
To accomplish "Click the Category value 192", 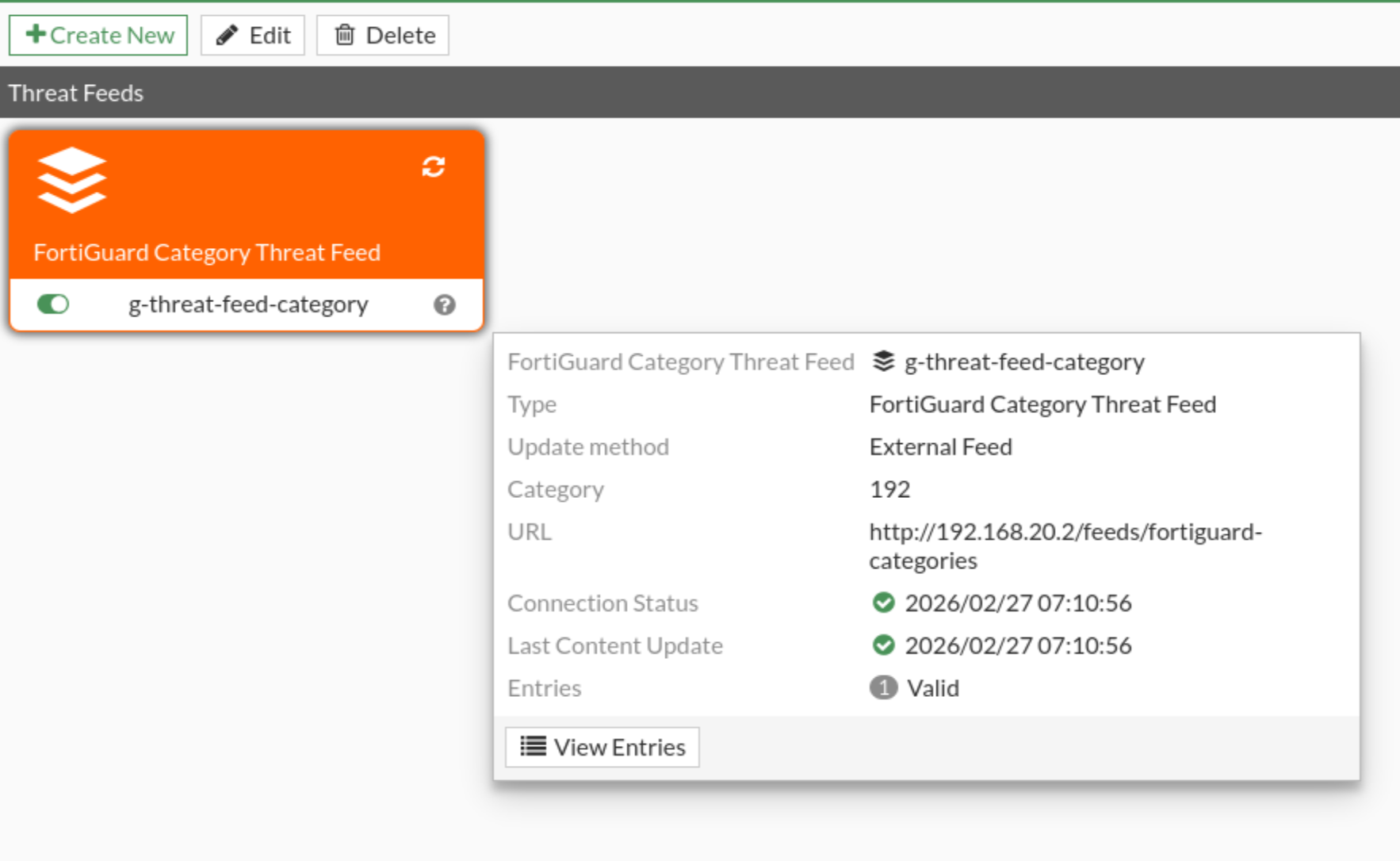I will 889,489.
